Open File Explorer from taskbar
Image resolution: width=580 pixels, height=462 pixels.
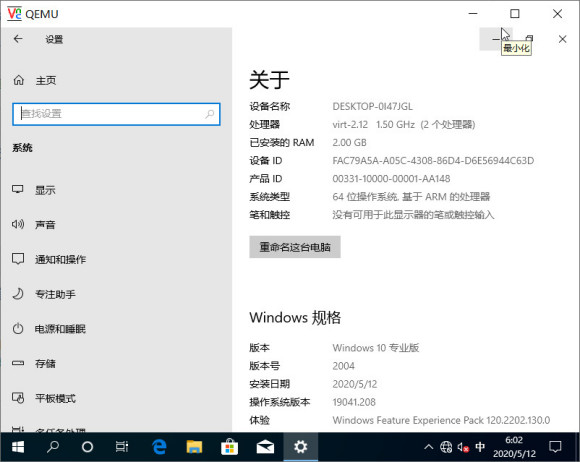click(x=194, y=447)
